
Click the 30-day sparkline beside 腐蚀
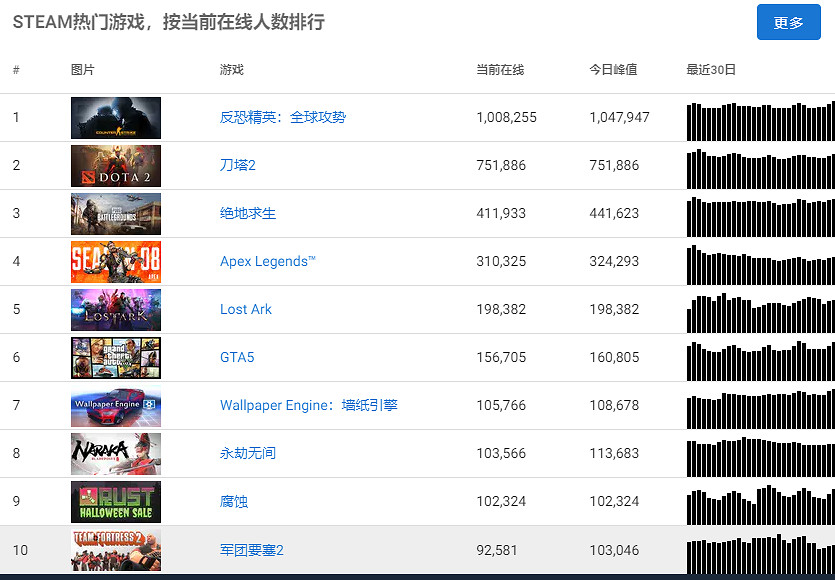(x=757, y=501)
